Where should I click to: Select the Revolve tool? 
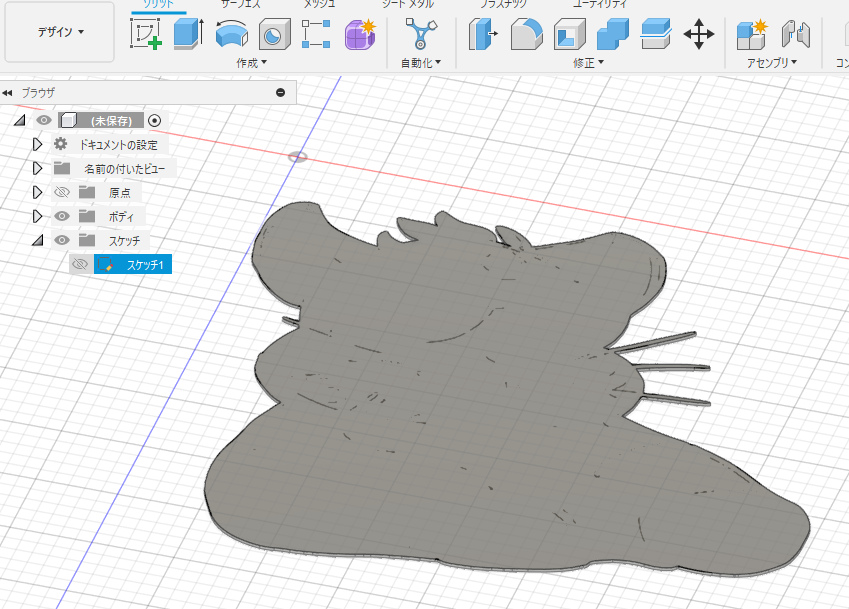(232, 34)
